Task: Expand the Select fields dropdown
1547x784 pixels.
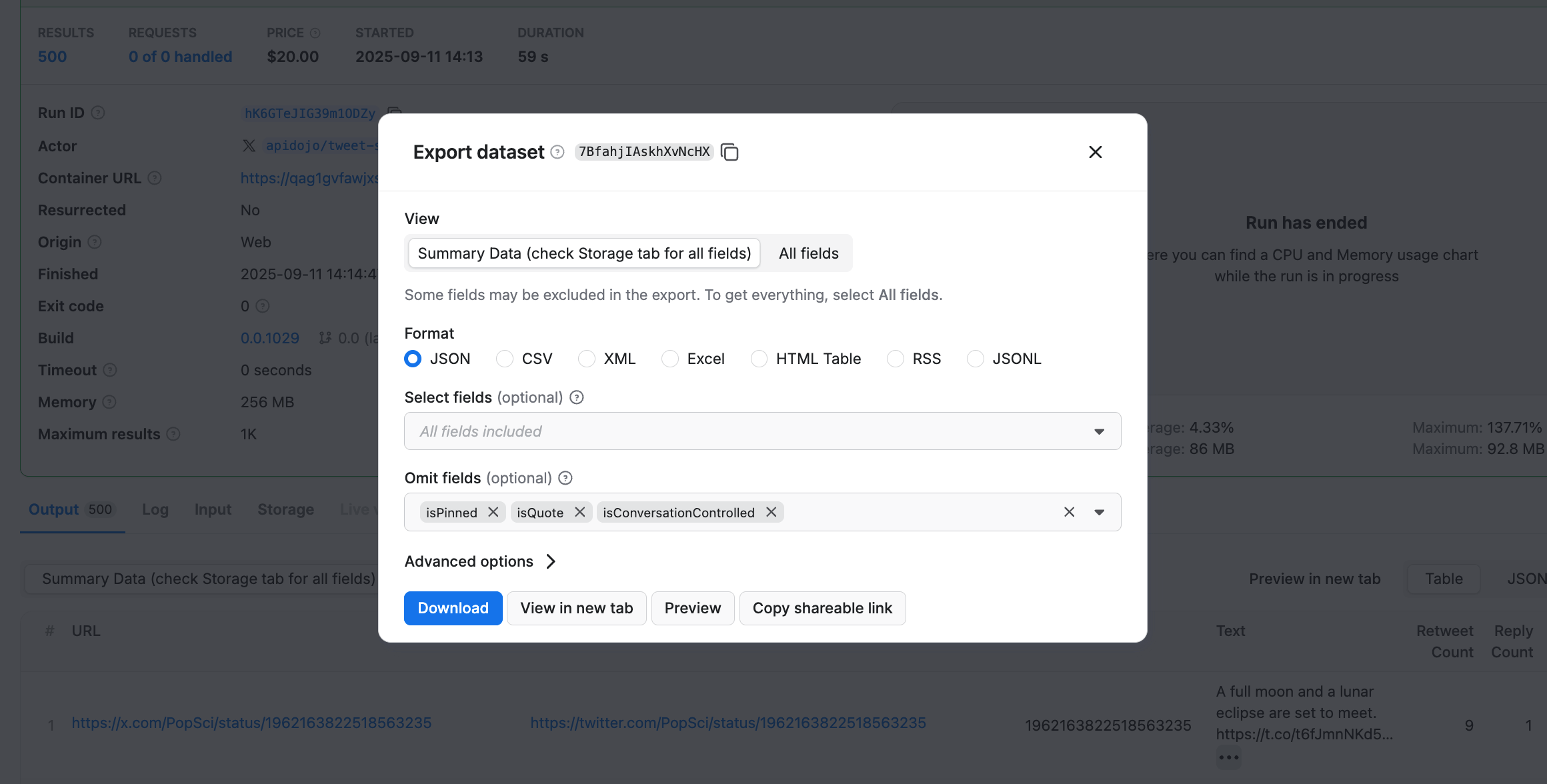Action: pos(1098,431)
